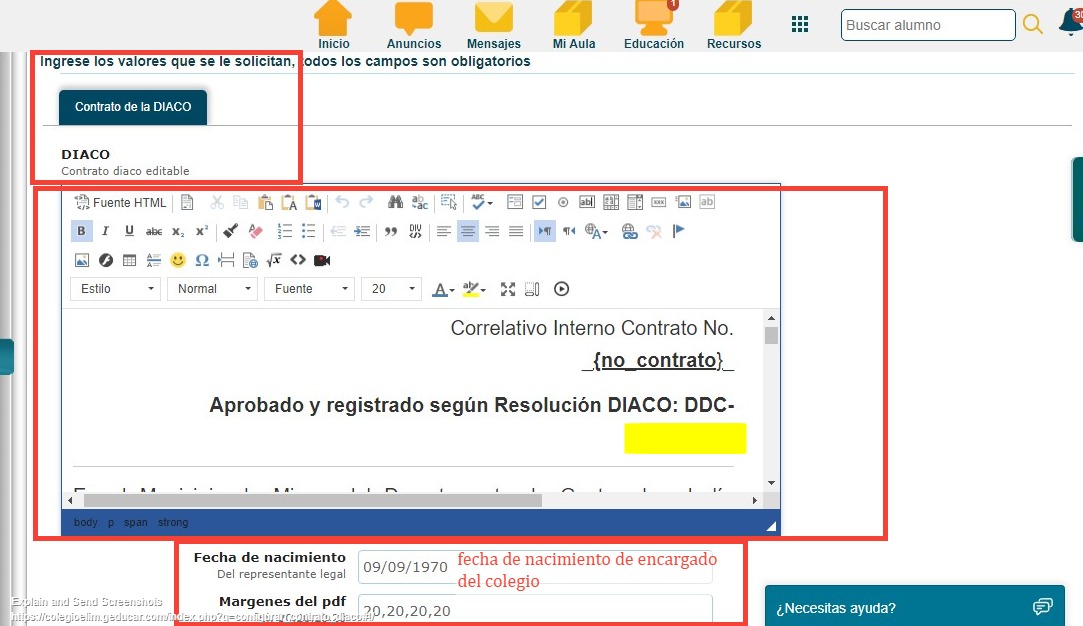Image resolution: width=1083 pixels, height=626 pixels.
Task: Click the Insert Link icon
Action: click(629, 231)
